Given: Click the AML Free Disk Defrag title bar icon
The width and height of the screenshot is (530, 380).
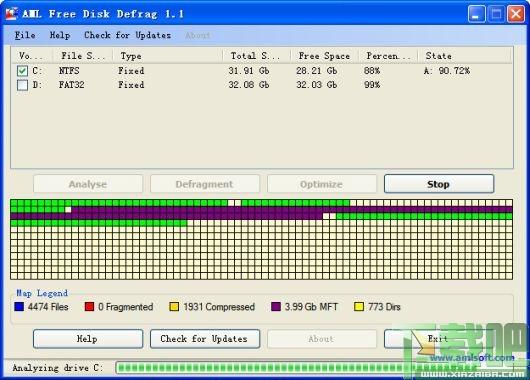Looking at the screenshot, I should pyautogui.click(x=11, y=14).
